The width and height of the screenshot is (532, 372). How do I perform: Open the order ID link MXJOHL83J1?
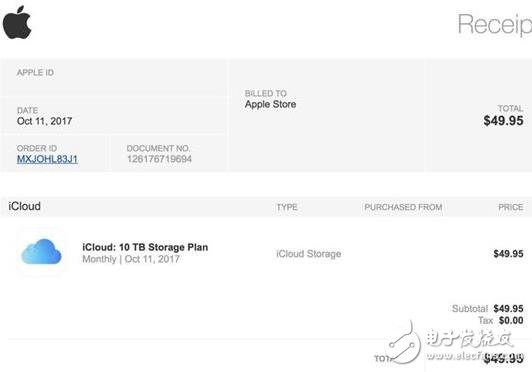click(x=47, y=159)
